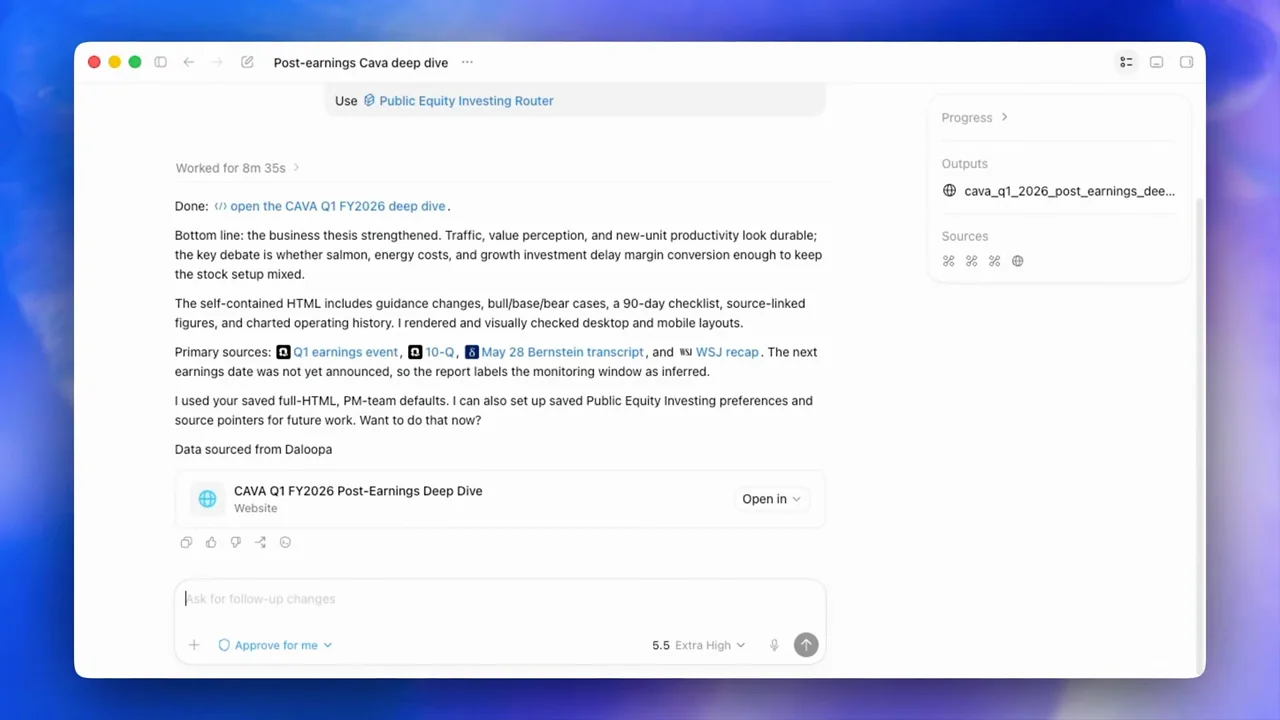Expand the Progress section
The image size is (1280, 720).
coord(975,118)
